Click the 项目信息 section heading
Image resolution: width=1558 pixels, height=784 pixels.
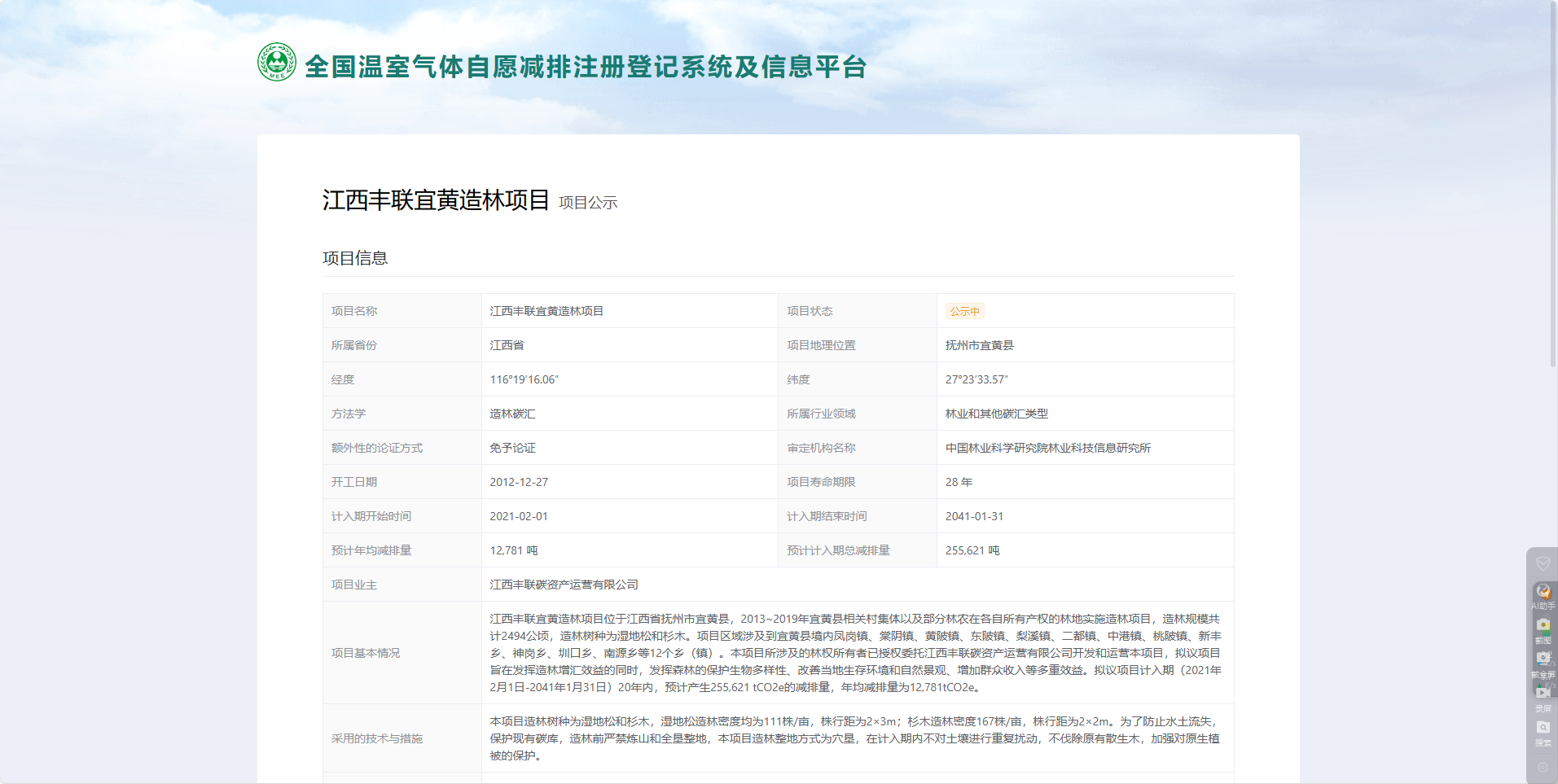355,258
